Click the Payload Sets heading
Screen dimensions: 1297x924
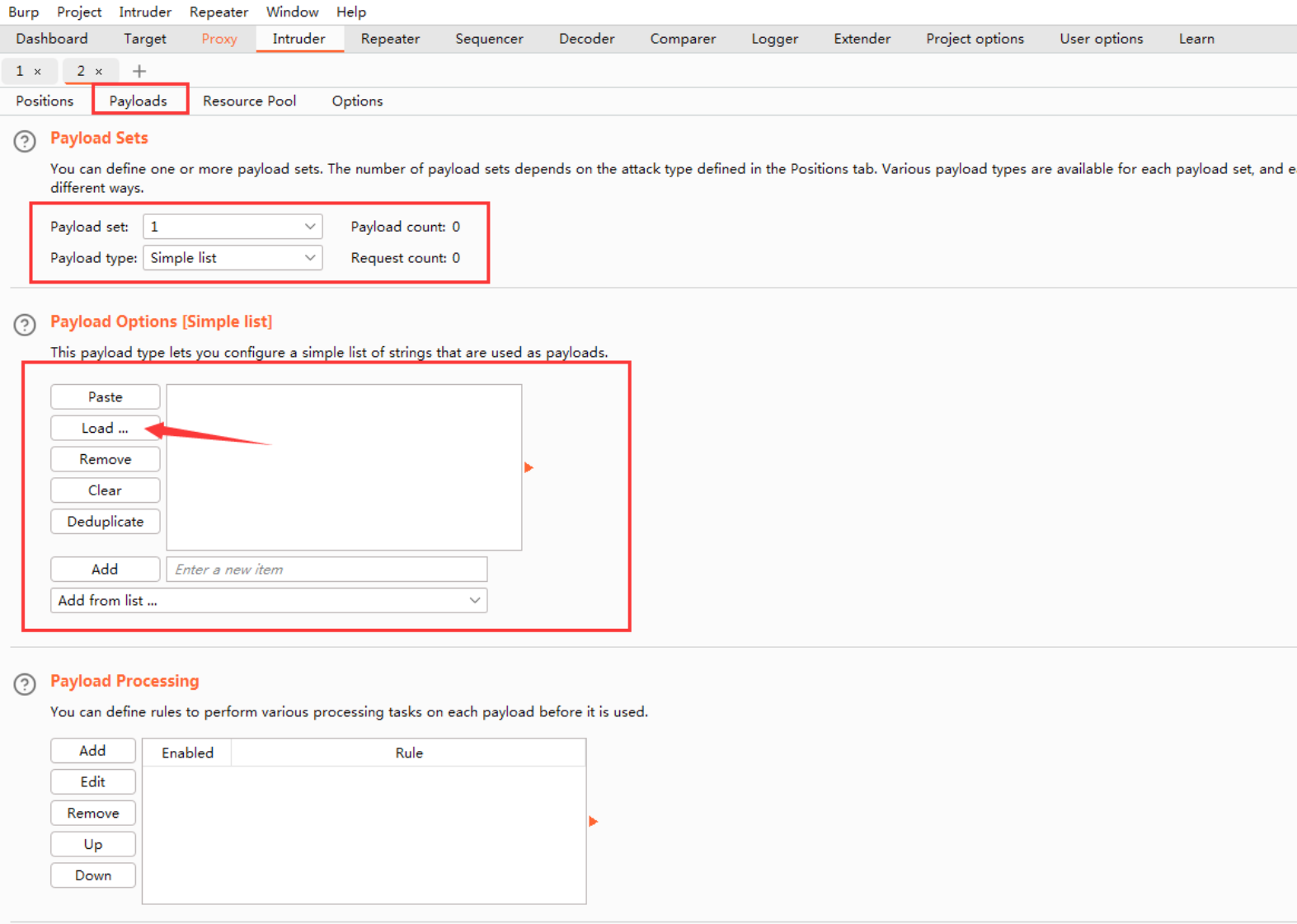click(99, 138)
